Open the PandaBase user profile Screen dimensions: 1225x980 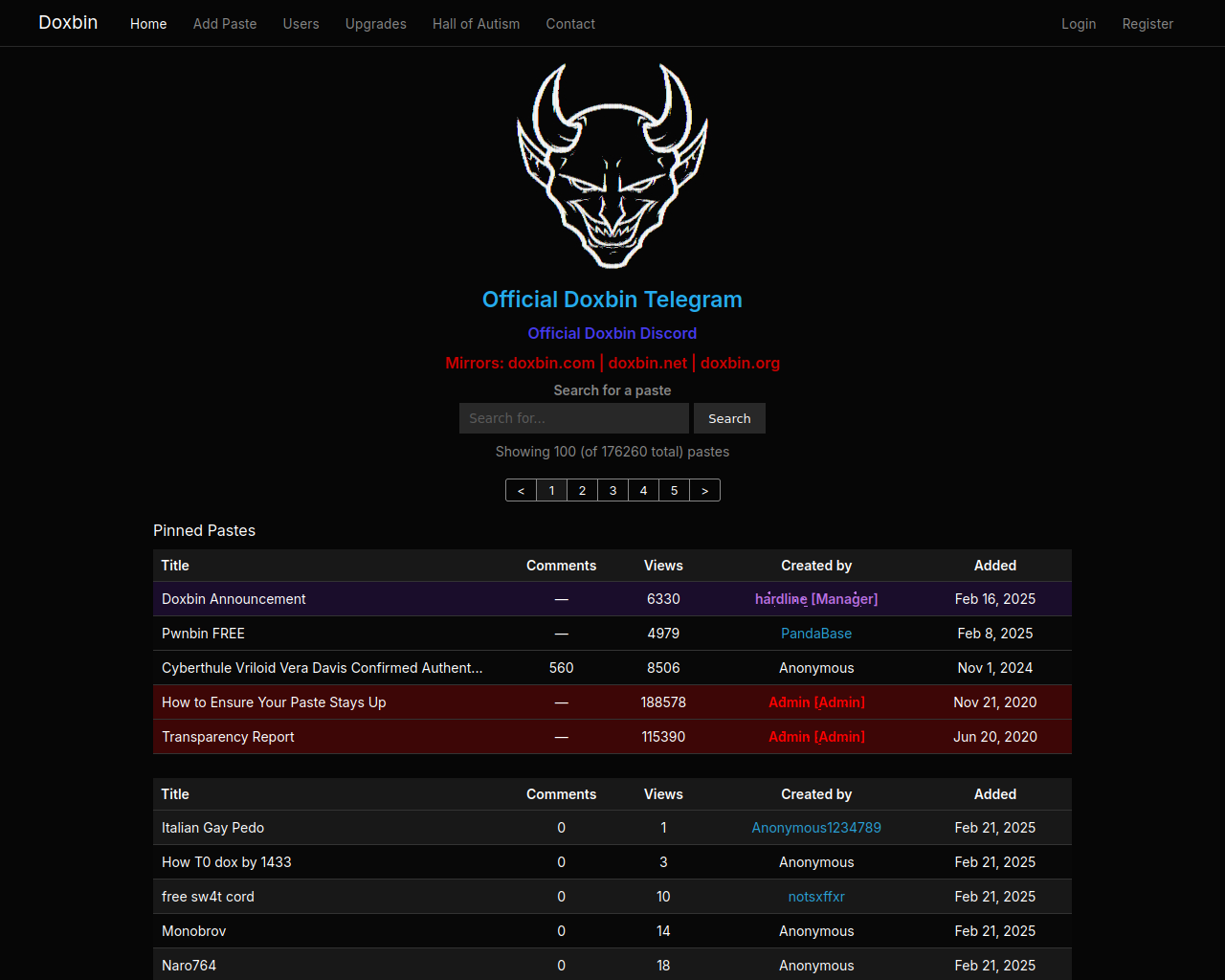(816, 634)
